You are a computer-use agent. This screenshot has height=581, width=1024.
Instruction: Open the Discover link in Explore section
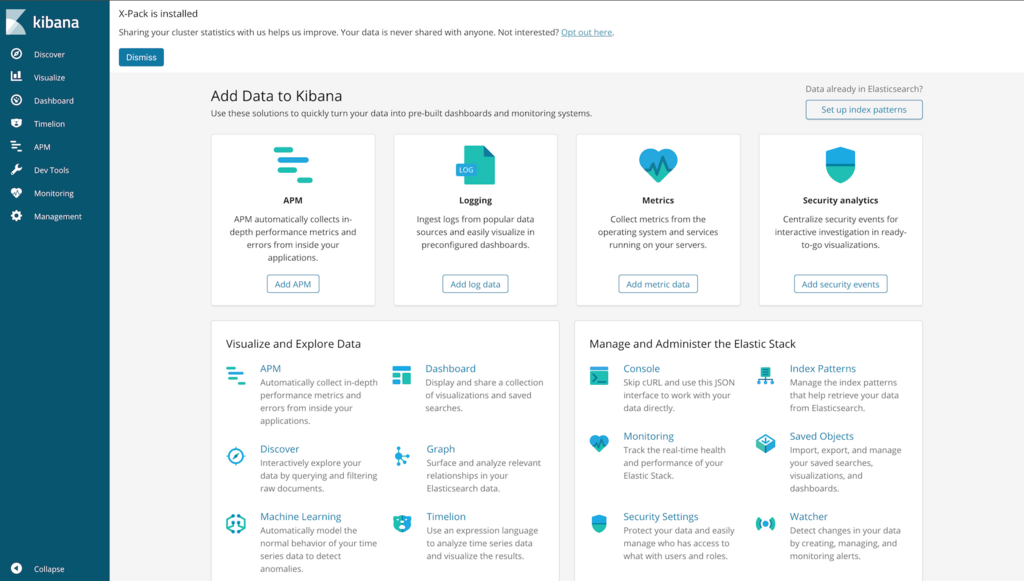coord(280,448)
